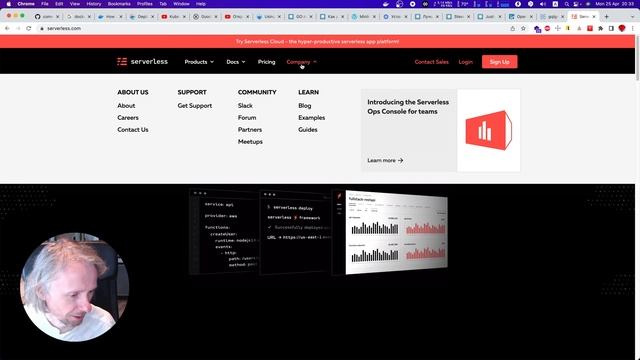
Task: Click the Ops Console chart illustration
Action: point(489,130)
